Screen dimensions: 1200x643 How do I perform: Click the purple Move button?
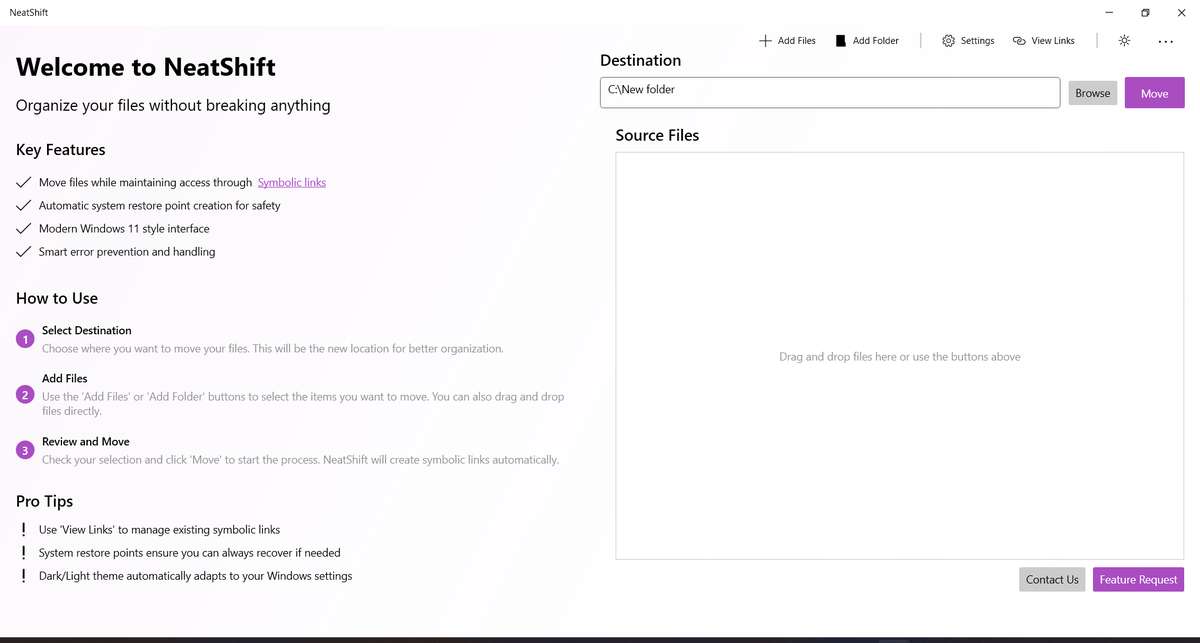click(1155, 93)
